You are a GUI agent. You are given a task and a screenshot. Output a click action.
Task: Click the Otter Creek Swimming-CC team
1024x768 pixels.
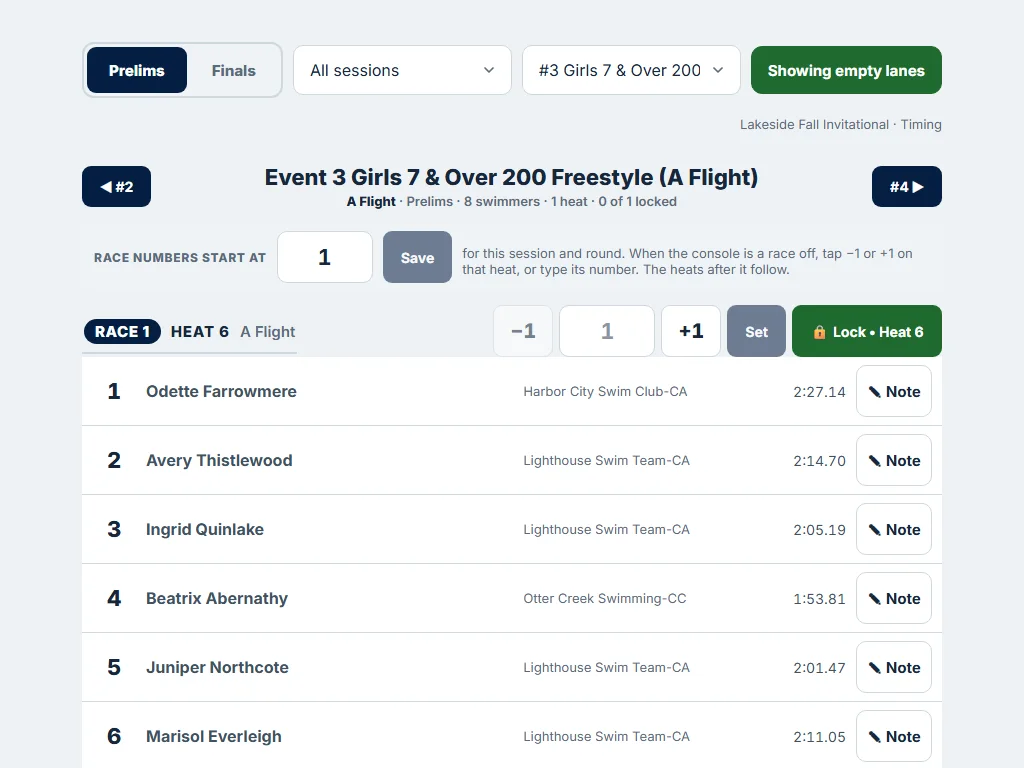pos(605,599)
